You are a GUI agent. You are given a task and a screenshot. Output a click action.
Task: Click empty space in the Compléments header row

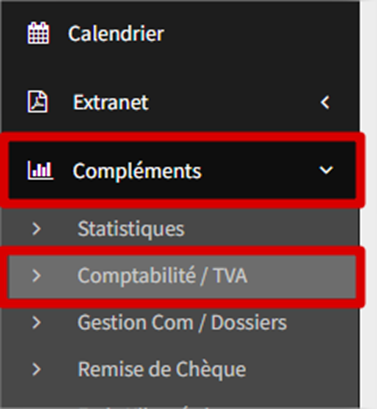point(260,170)
